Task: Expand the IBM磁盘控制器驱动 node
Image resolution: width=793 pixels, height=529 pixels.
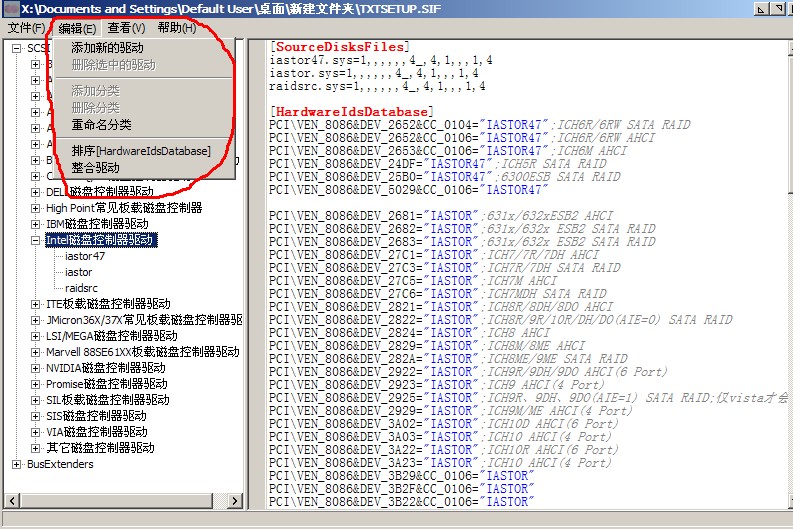Action: click(35, 224)
